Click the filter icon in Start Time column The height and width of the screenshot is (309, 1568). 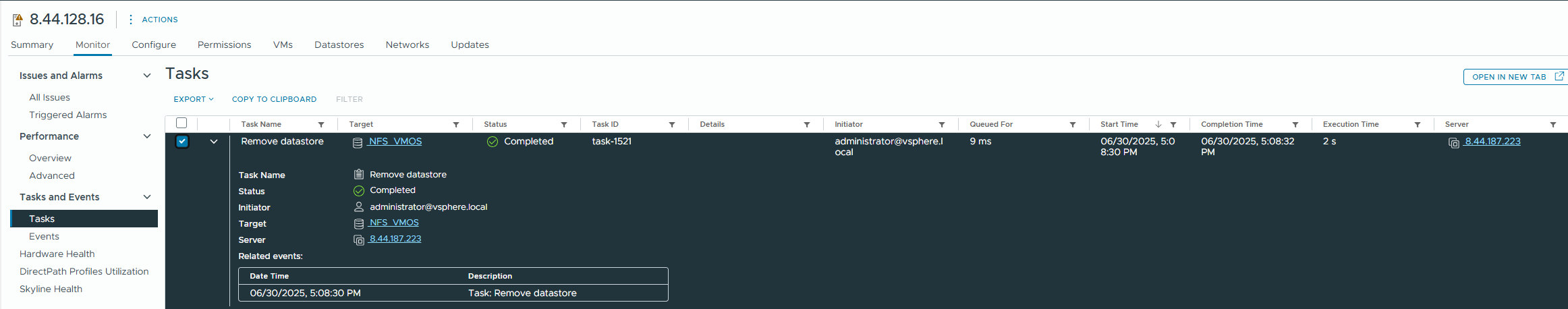pos(1173,125)
